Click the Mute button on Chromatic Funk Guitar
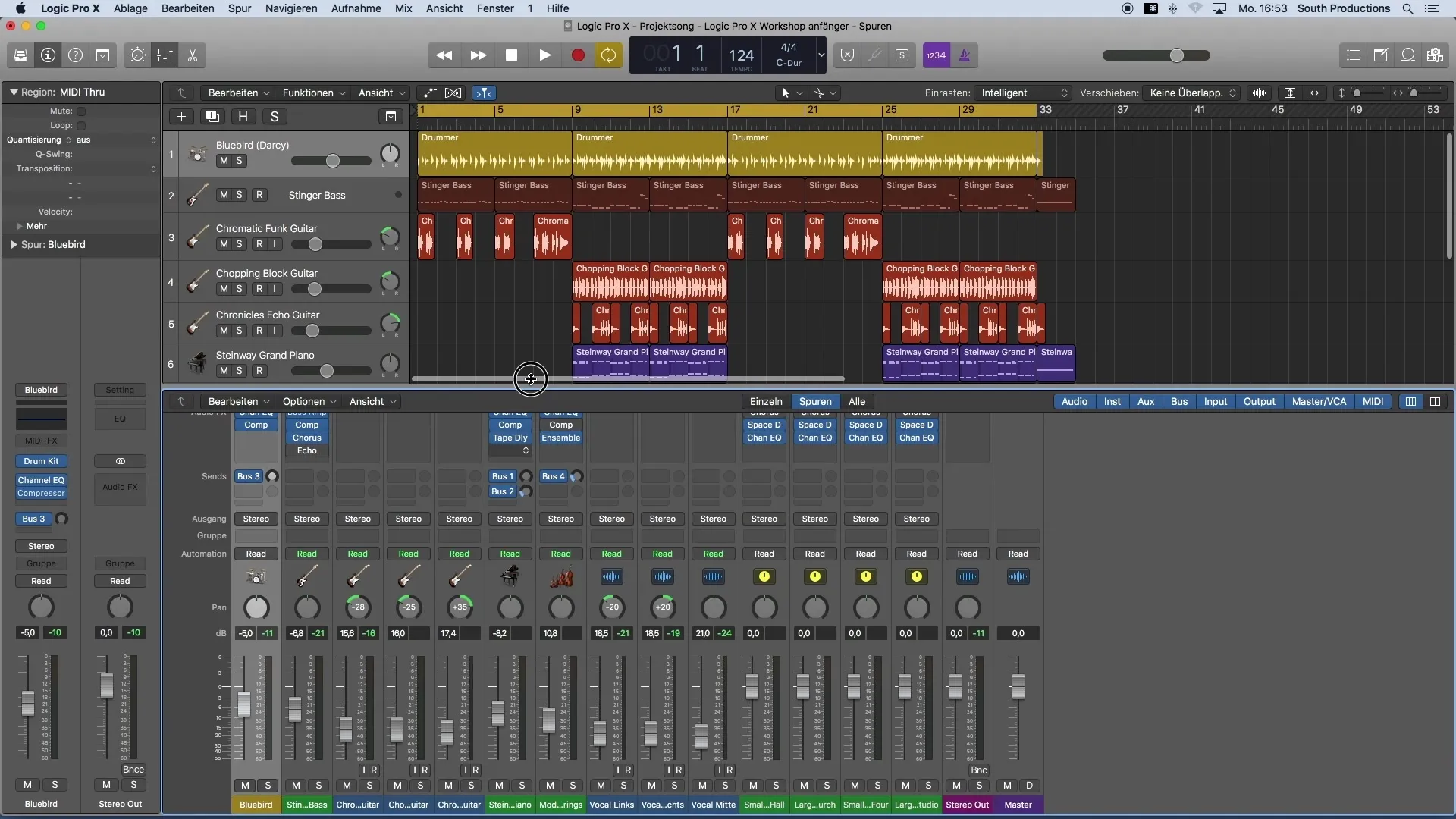This screenshot has height=819, width=1456. (222, 245)
